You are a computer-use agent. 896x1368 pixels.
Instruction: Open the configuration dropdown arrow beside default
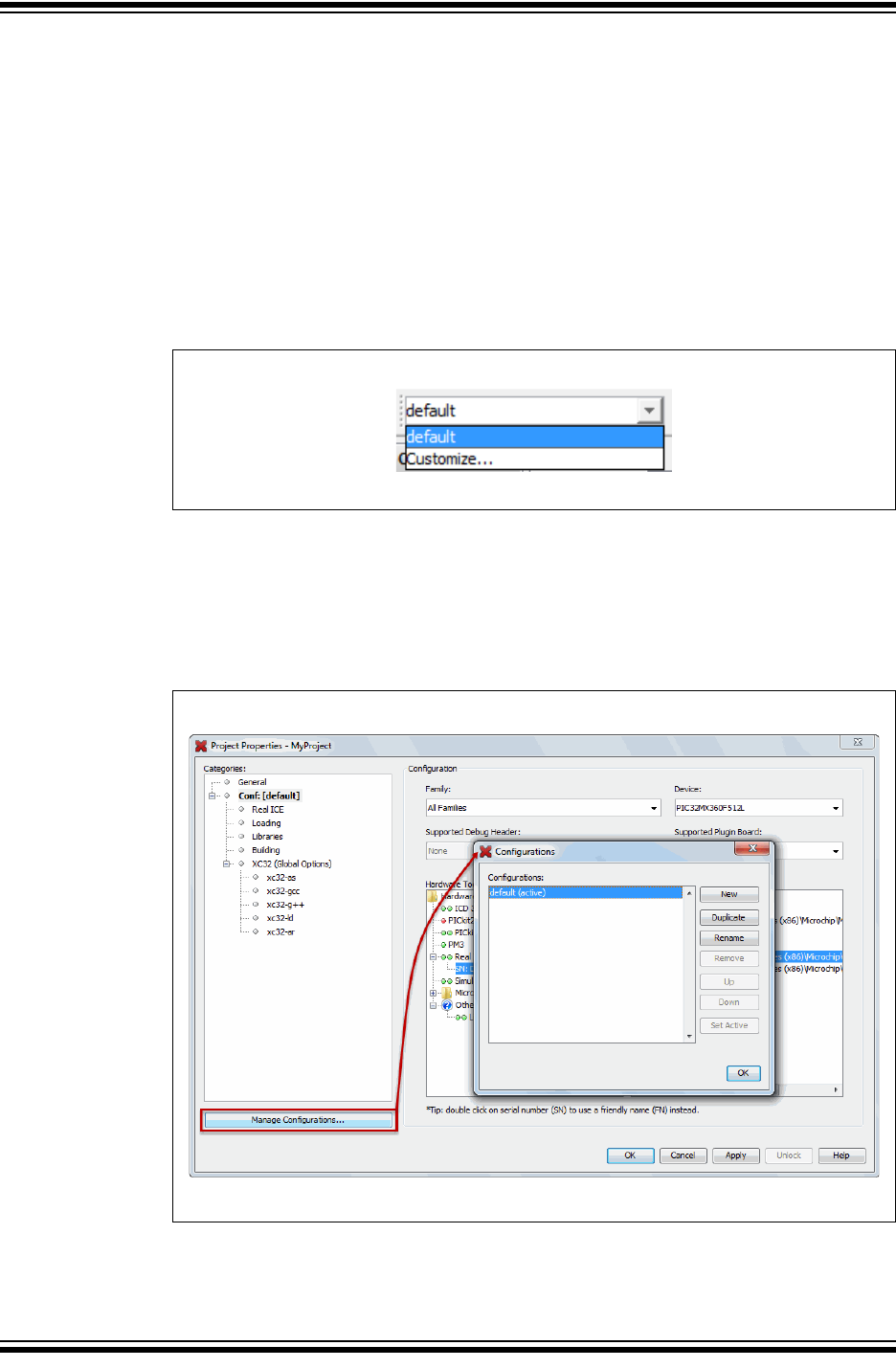(649, 410)
